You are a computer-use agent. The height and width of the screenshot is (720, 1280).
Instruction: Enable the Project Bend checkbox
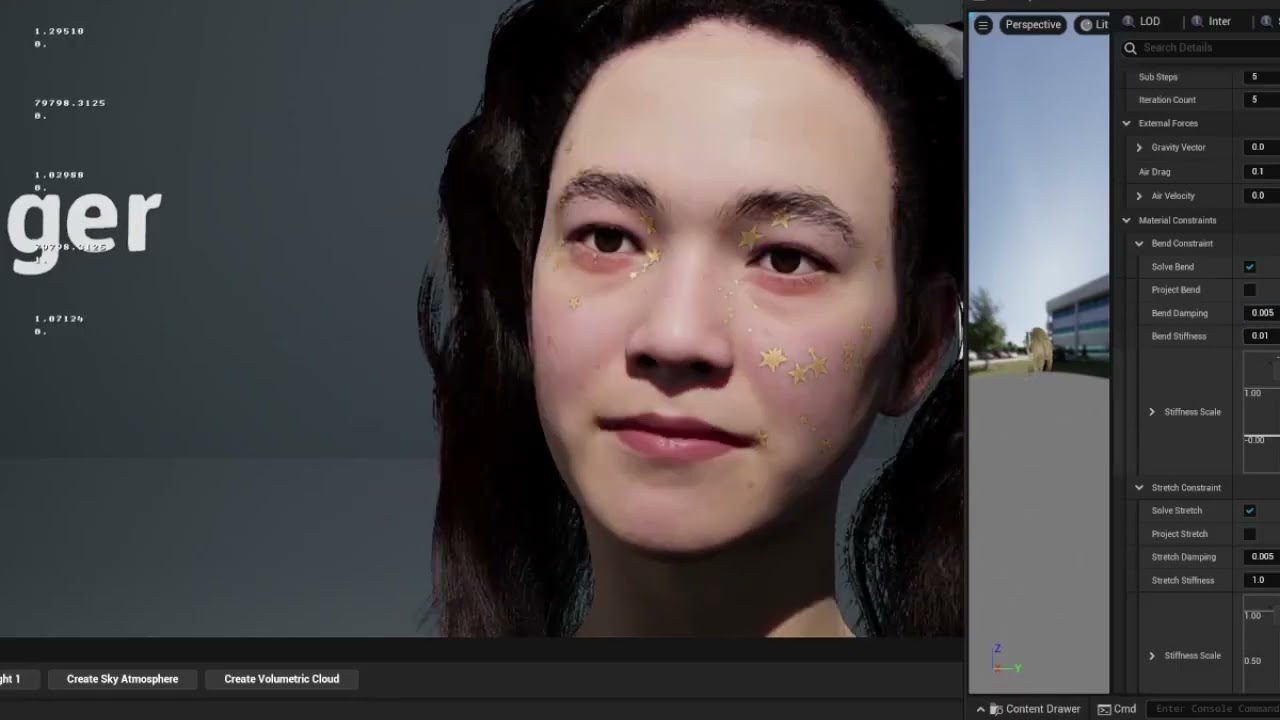pos(1250,290)
